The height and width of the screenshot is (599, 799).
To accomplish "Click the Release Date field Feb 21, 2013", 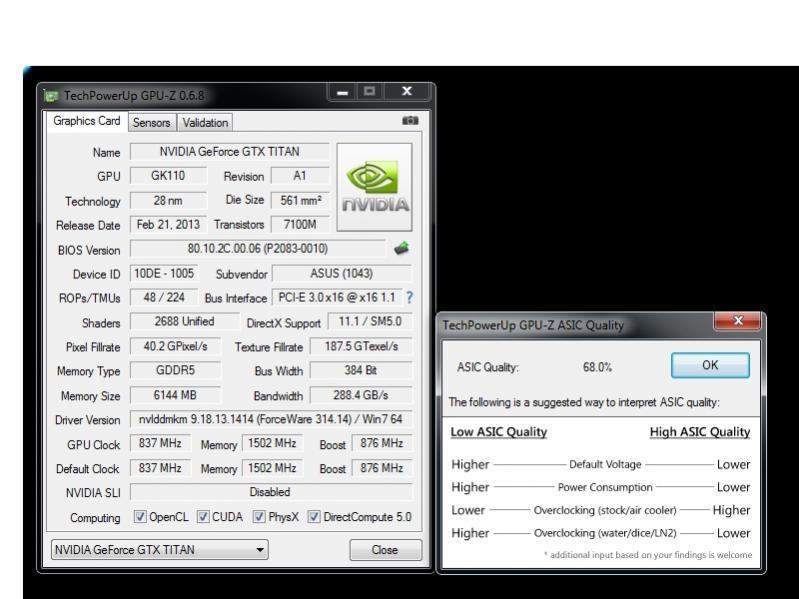I will 168,225.
